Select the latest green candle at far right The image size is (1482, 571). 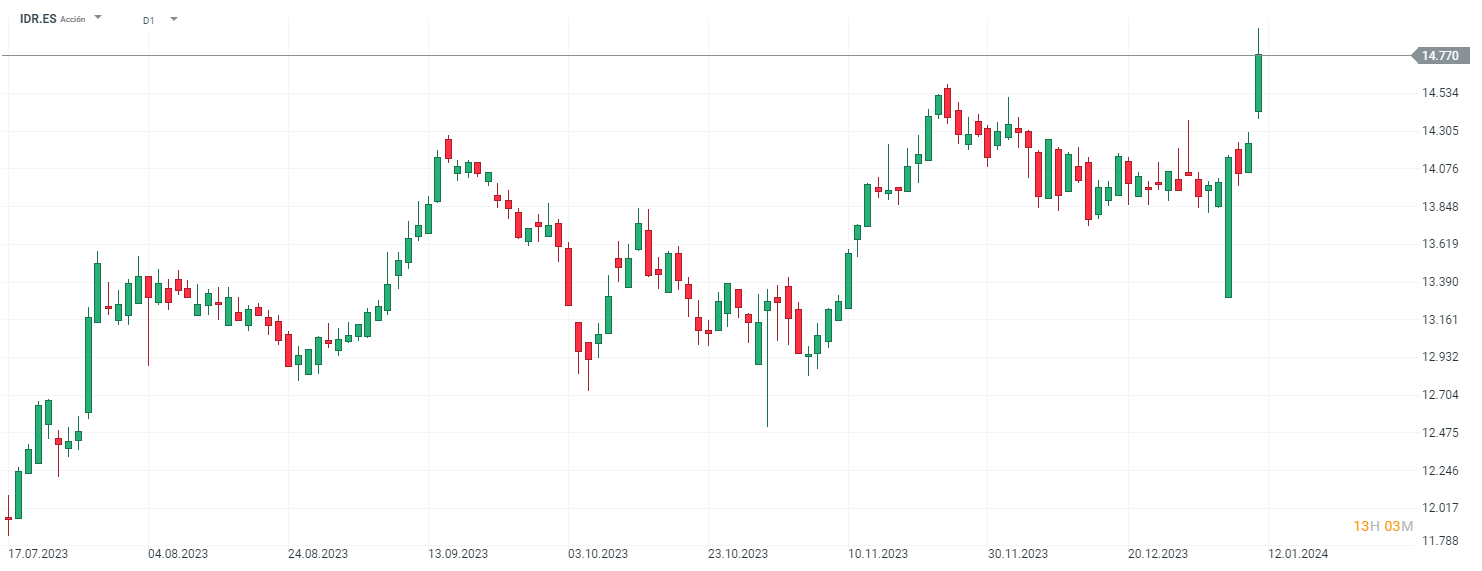pos(1258,83)
